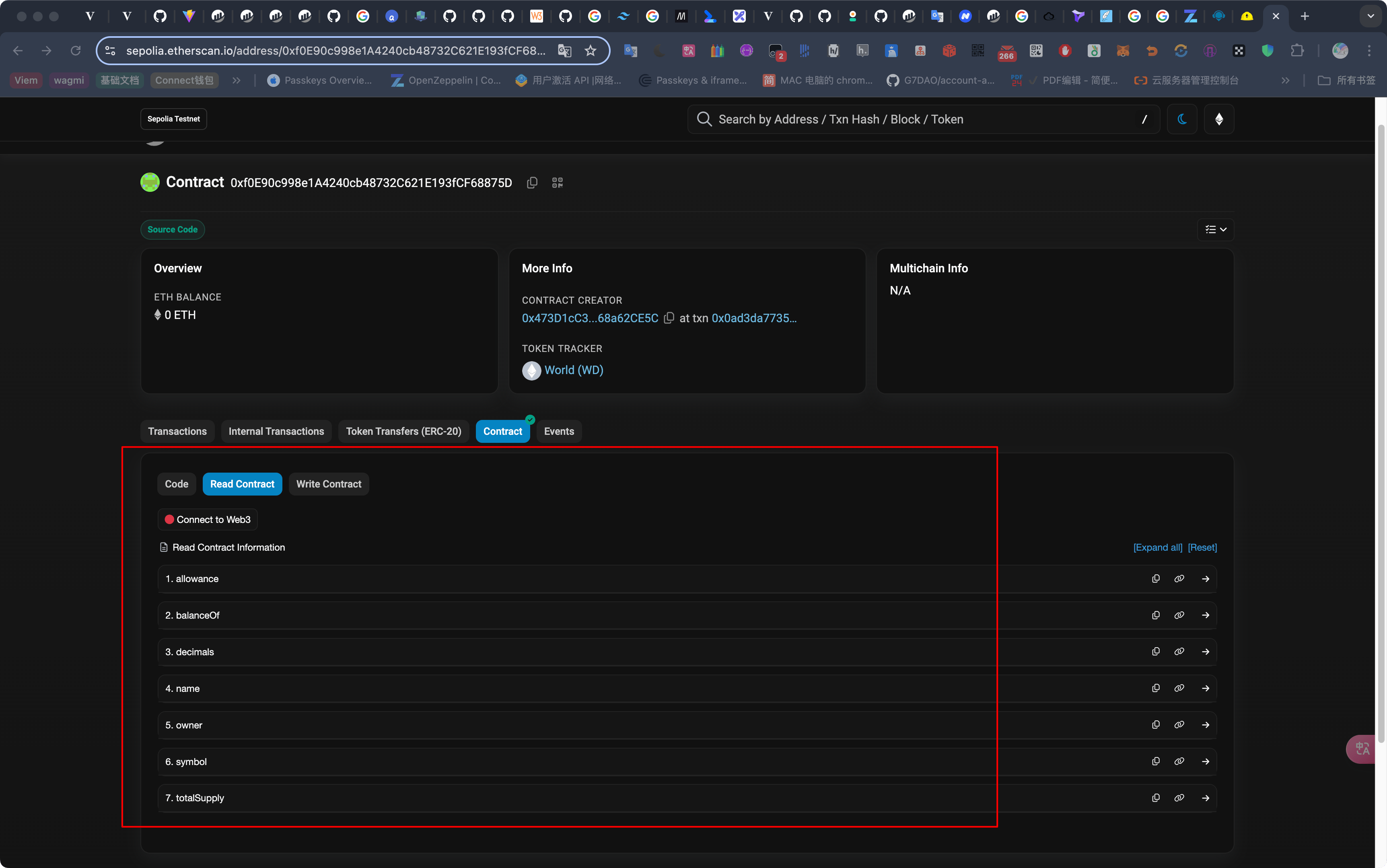
Task: Copy the contract address to clipboard
Action: [532, 183]
